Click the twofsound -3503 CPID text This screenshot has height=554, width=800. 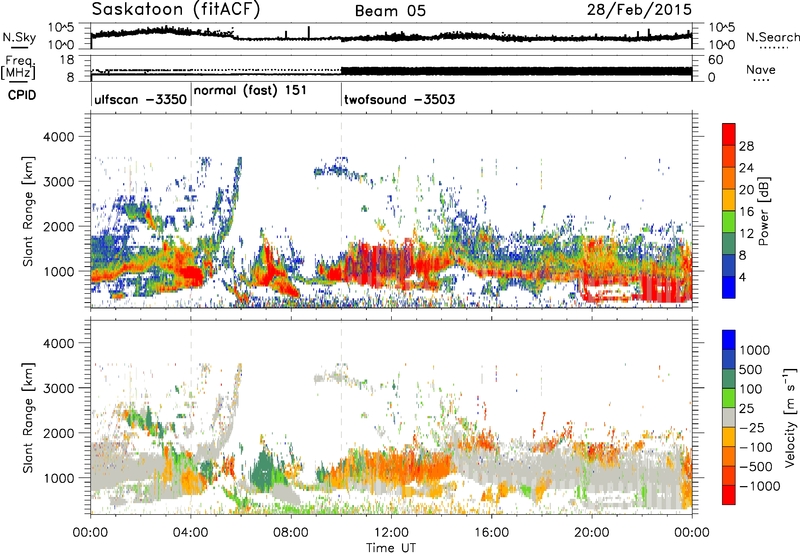click(399, 99)
